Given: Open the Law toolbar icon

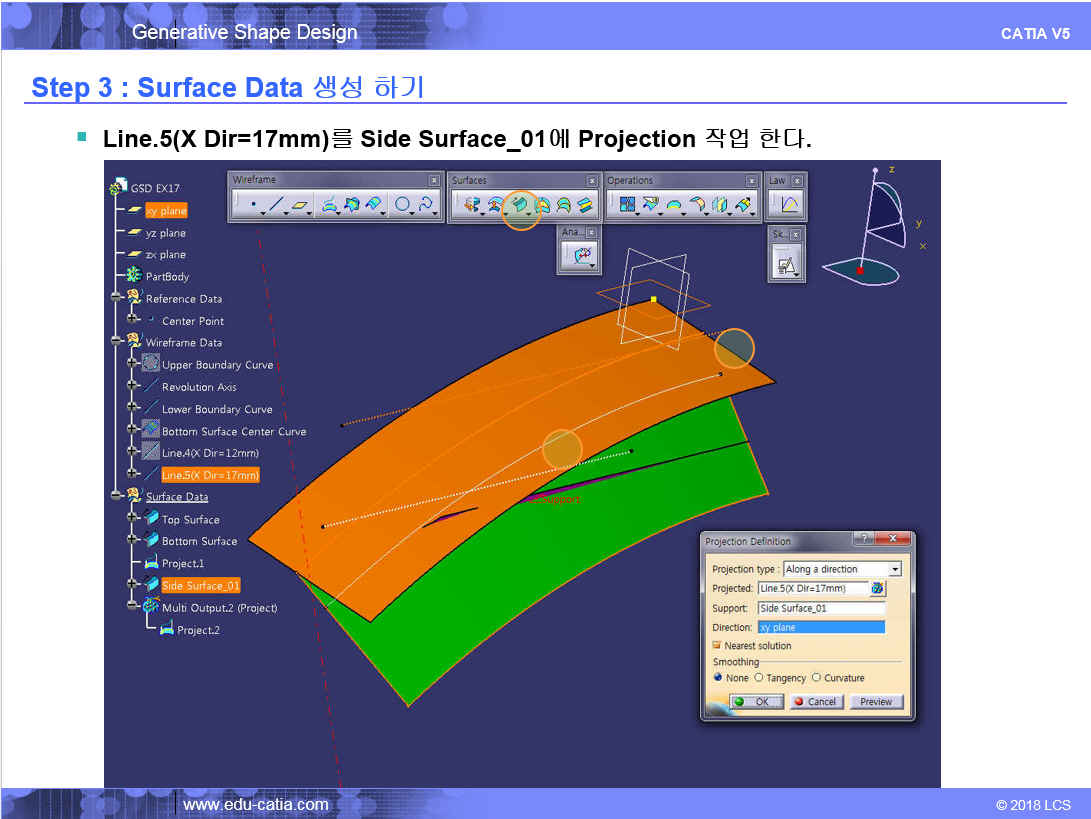Looking at the screenshot, I should 789,205.
